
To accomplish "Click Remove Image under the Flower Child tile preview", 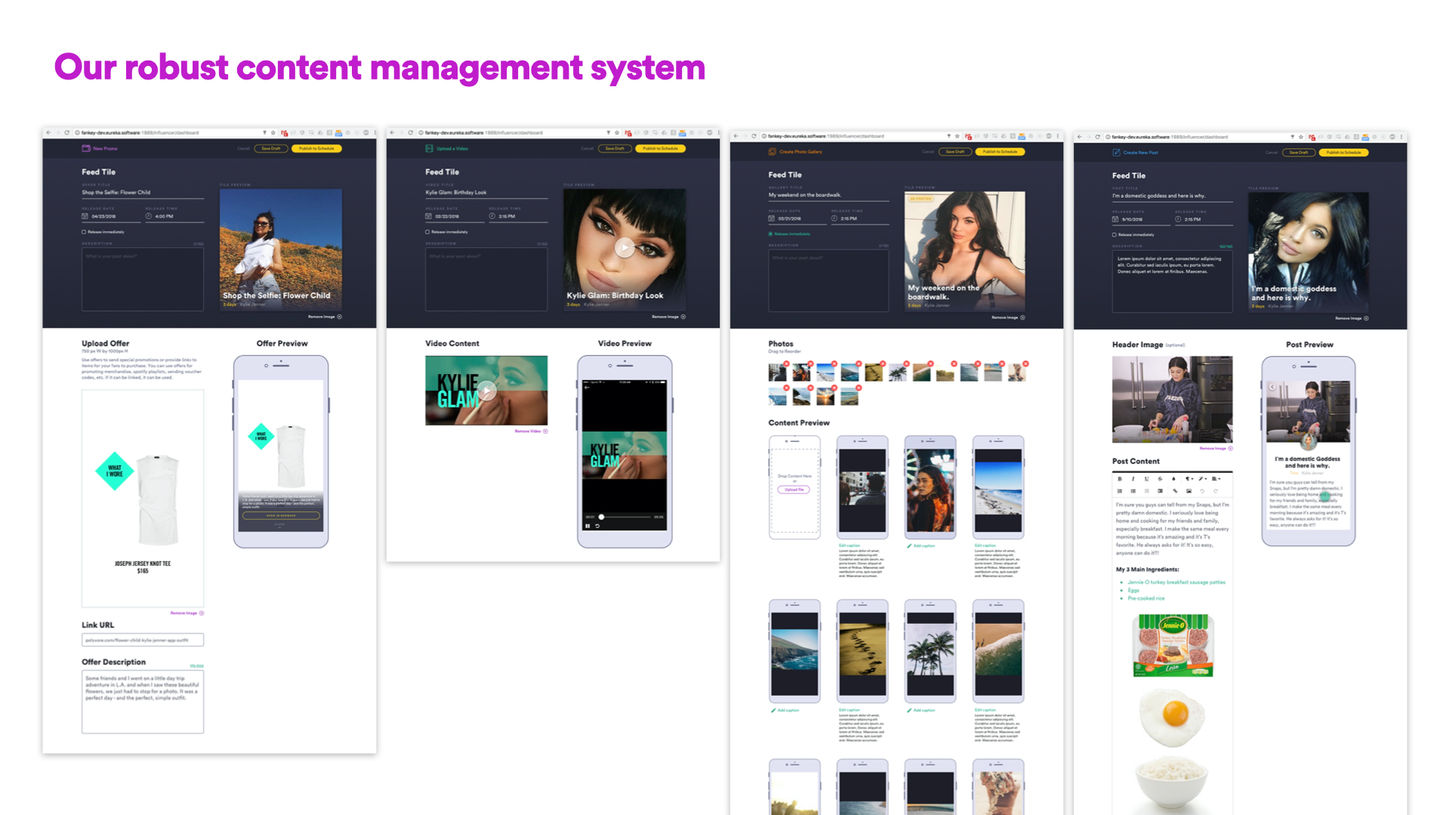I will point(325,316).
